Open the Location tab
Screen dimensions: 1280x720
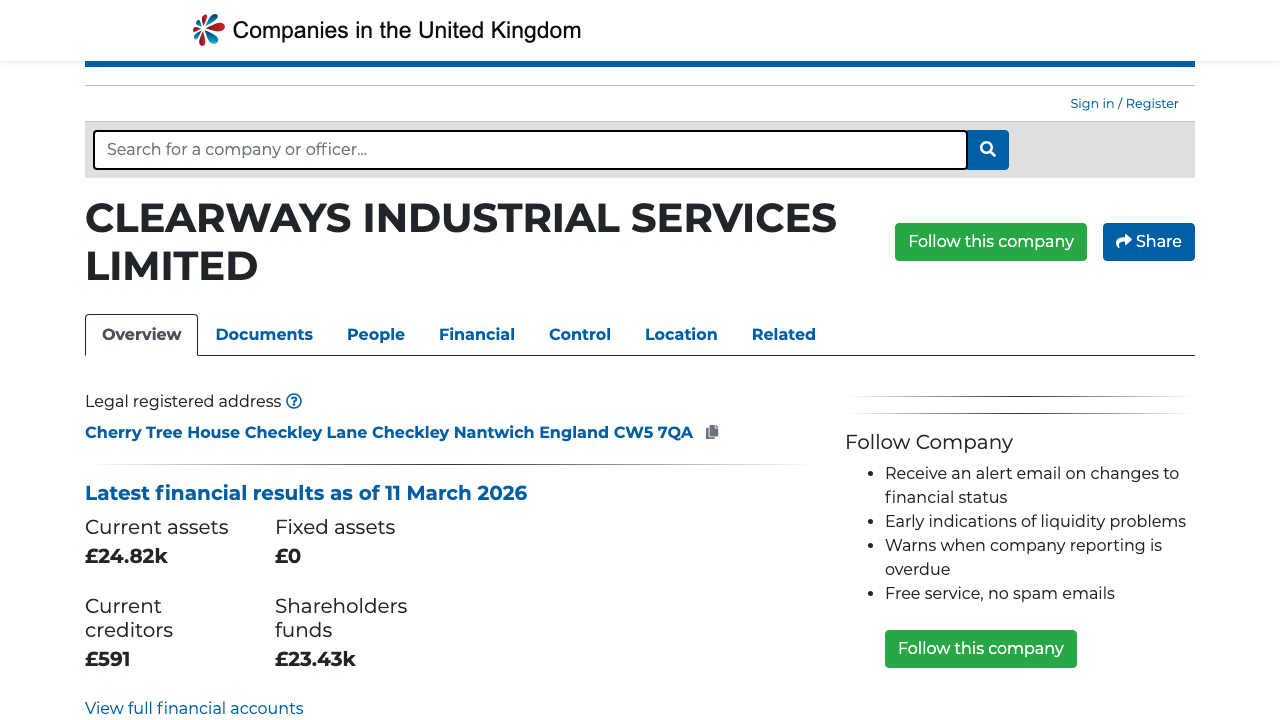pos(680,334)
